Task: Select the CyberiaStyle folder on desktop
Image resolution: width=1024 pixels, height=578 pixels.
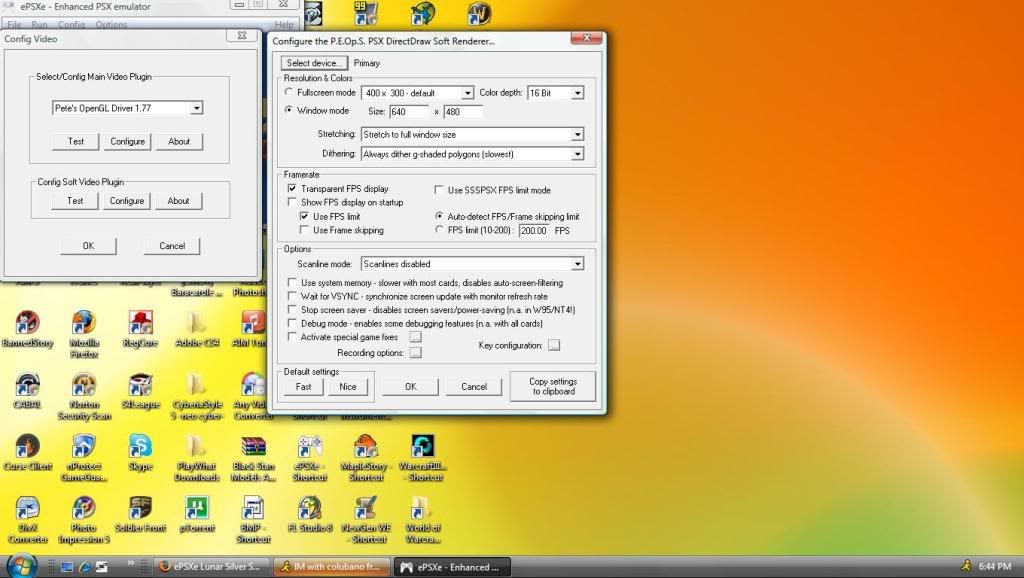Action: tap(197, 396)
